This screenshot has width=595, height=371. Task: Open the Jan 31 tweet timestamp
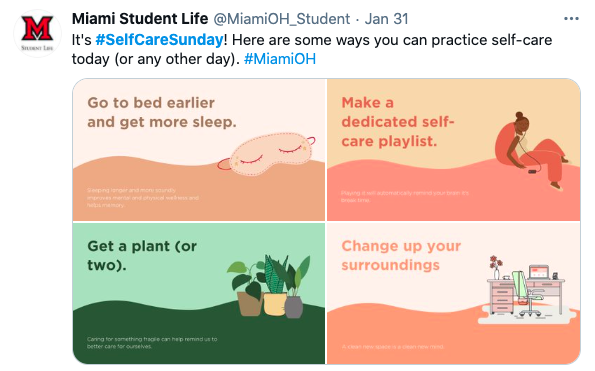(x=386, y=19)
